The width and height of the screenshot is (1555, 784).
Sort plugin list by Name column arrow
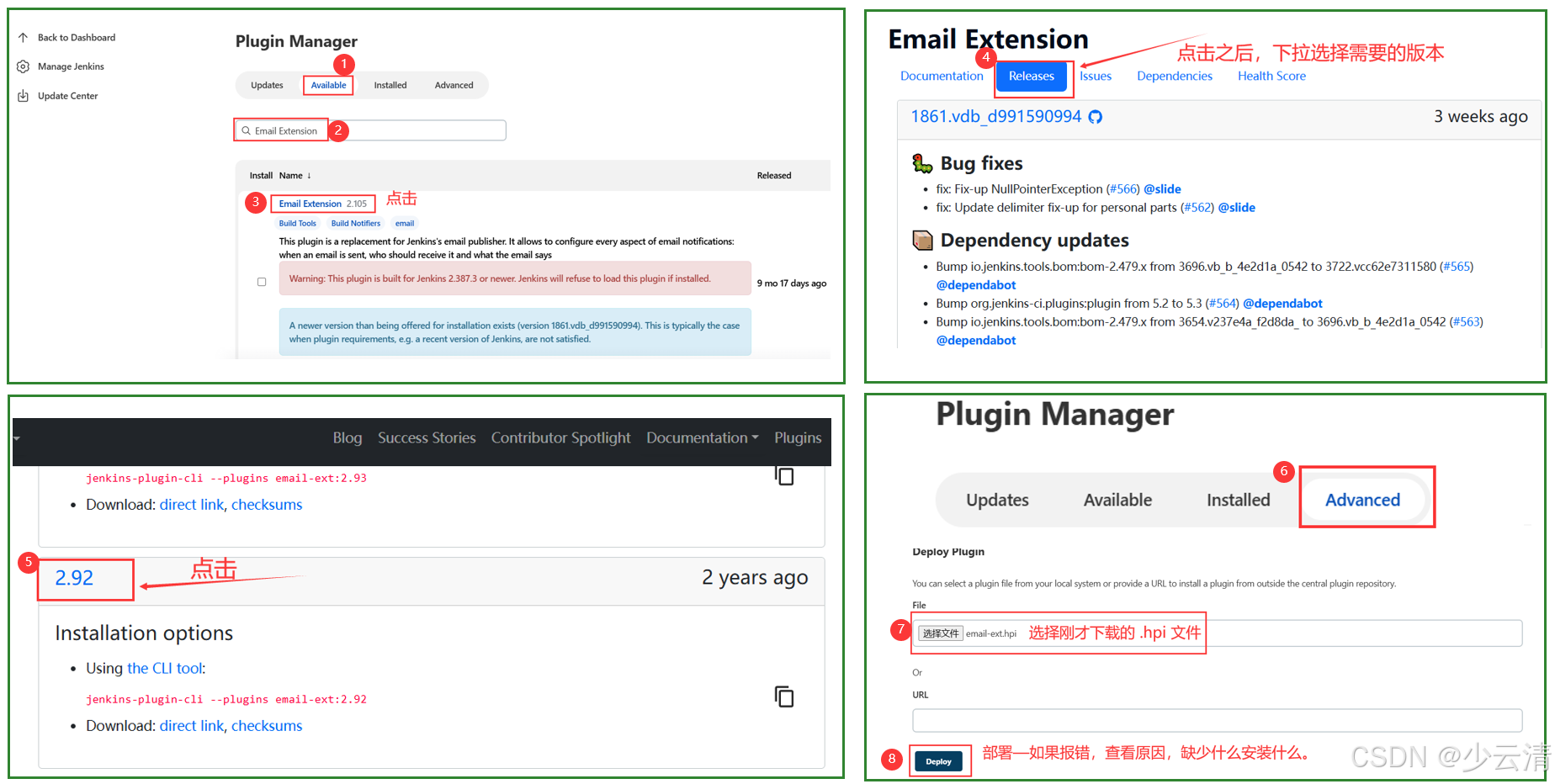[309, 176]
